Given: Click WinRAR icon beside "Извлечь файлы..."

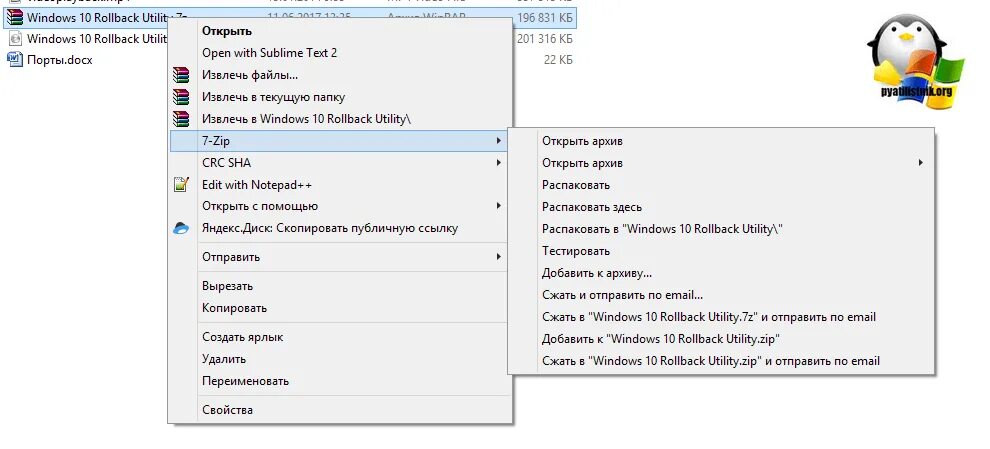Looking at the screenshot, I should pos(181,75).
